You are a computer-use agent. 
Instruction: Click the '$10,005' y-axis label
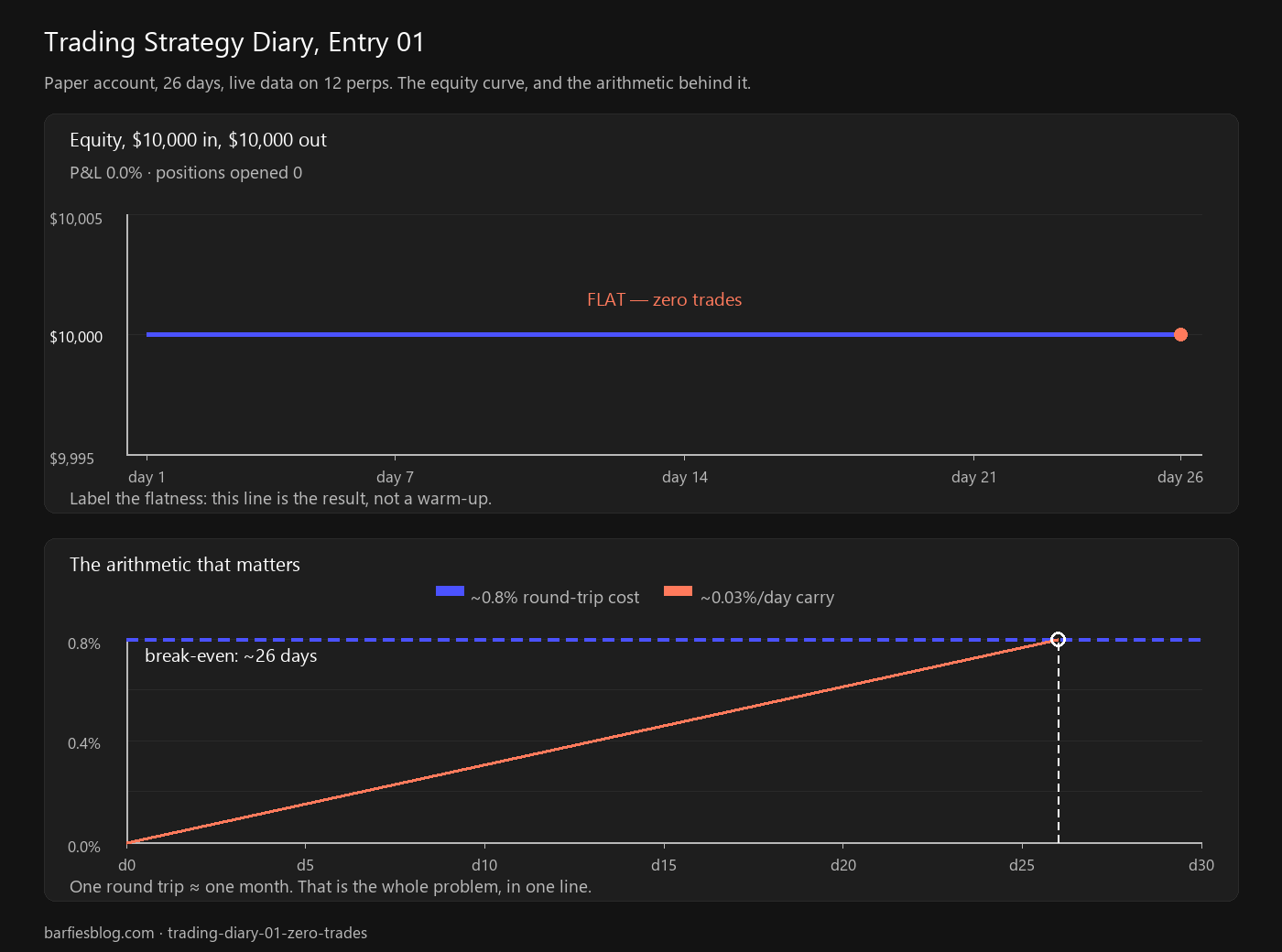[76, 219]
